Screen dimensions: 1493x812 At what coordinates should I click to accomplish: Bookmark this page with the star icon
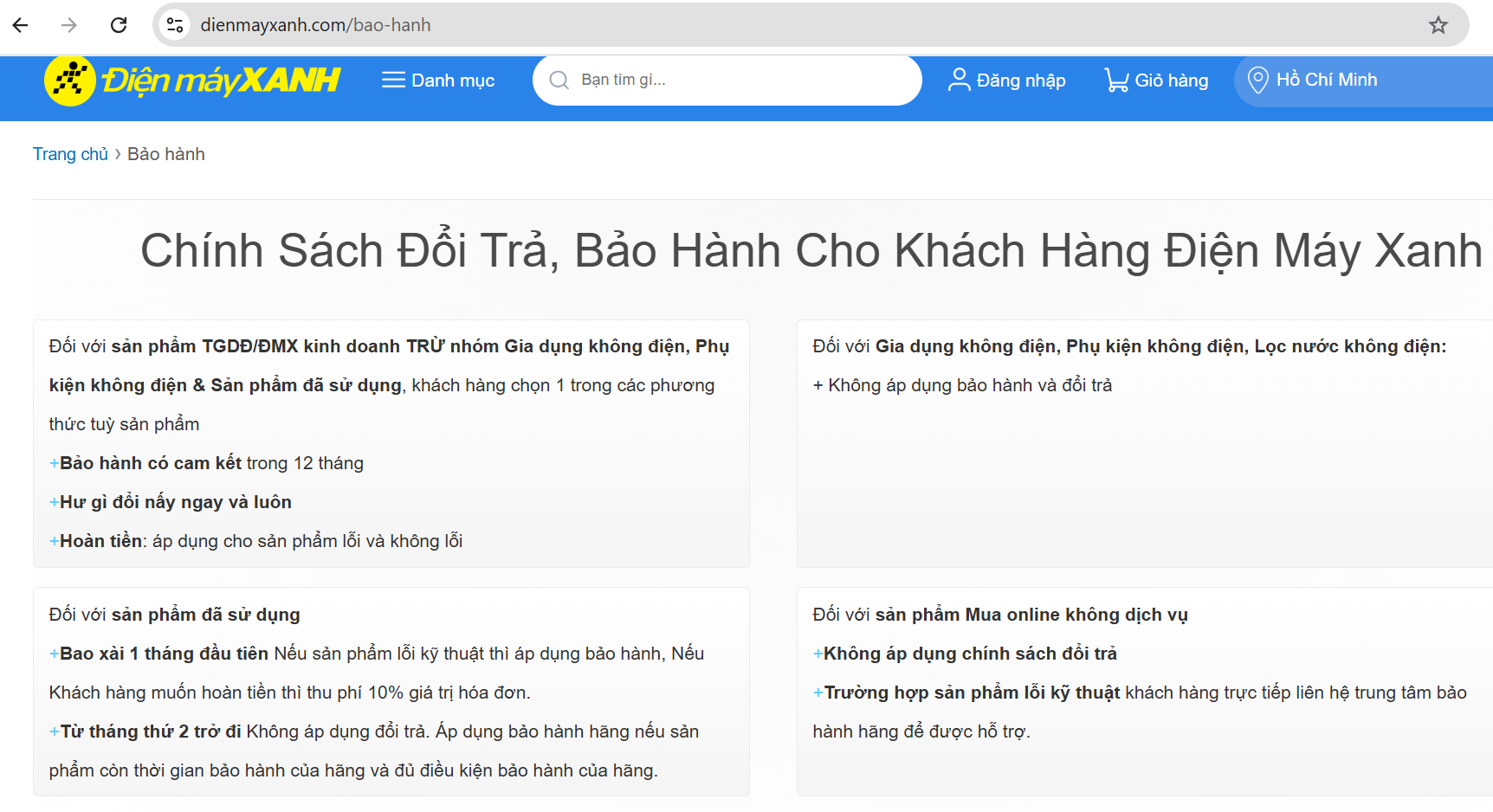[1438, 25]
